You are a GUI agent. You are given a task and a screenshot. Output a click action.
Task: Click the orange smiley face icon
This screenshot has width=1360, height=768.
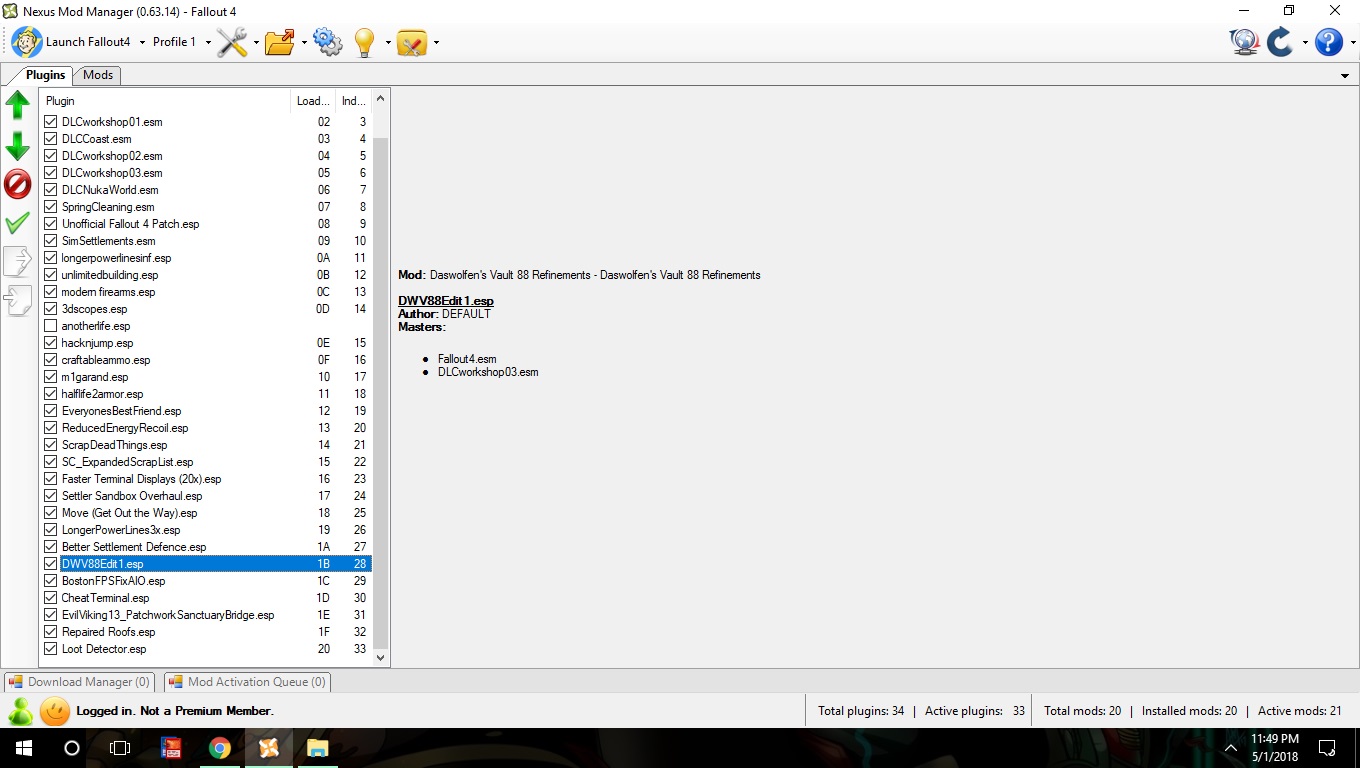click(55, 711)
